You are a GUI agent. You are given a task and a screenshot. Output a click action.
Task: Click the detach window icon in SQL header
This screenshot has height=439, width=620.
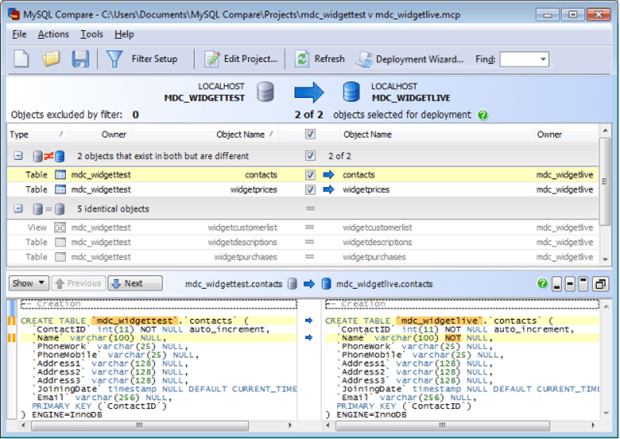pos(600,284)
